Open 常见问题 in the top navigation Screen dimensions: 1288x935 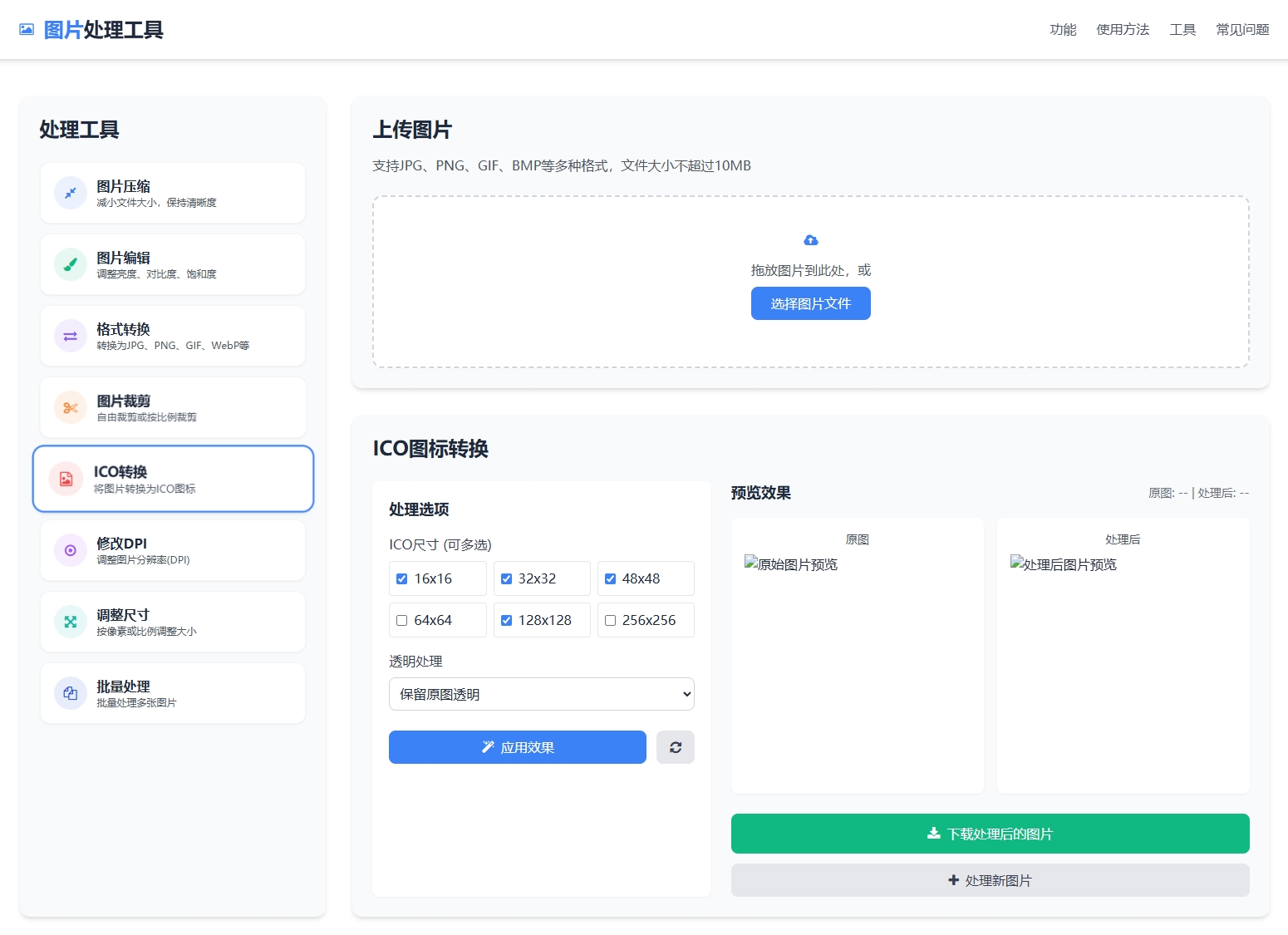click(x=1242, y=30)
